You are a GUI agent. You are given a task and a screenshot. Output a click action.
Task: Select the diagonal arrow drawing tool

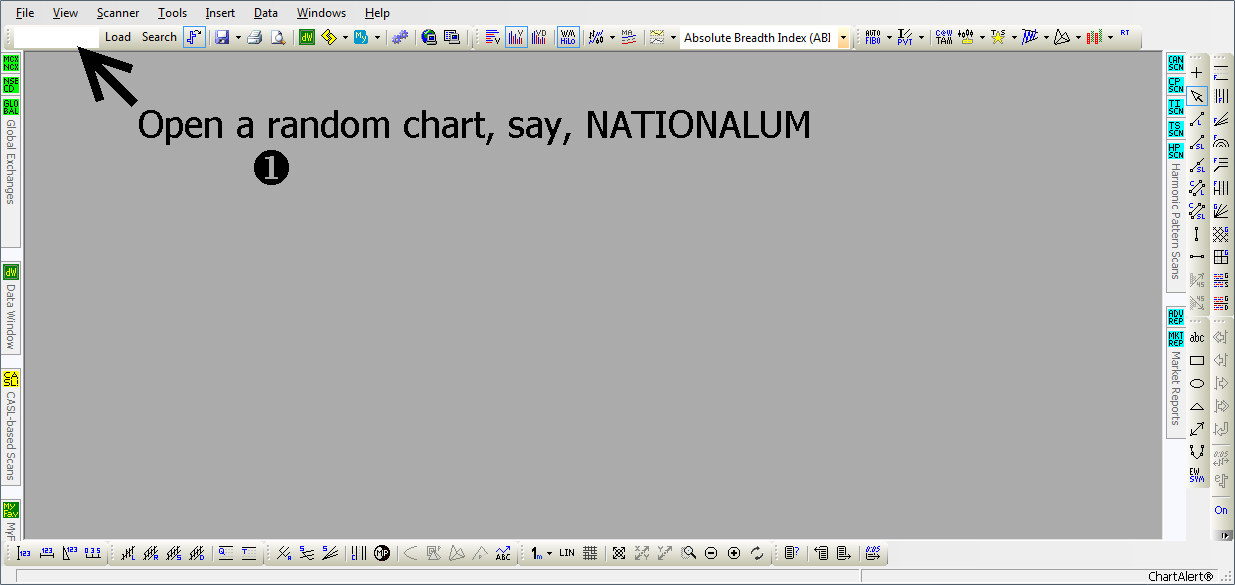coord(1197,429)
